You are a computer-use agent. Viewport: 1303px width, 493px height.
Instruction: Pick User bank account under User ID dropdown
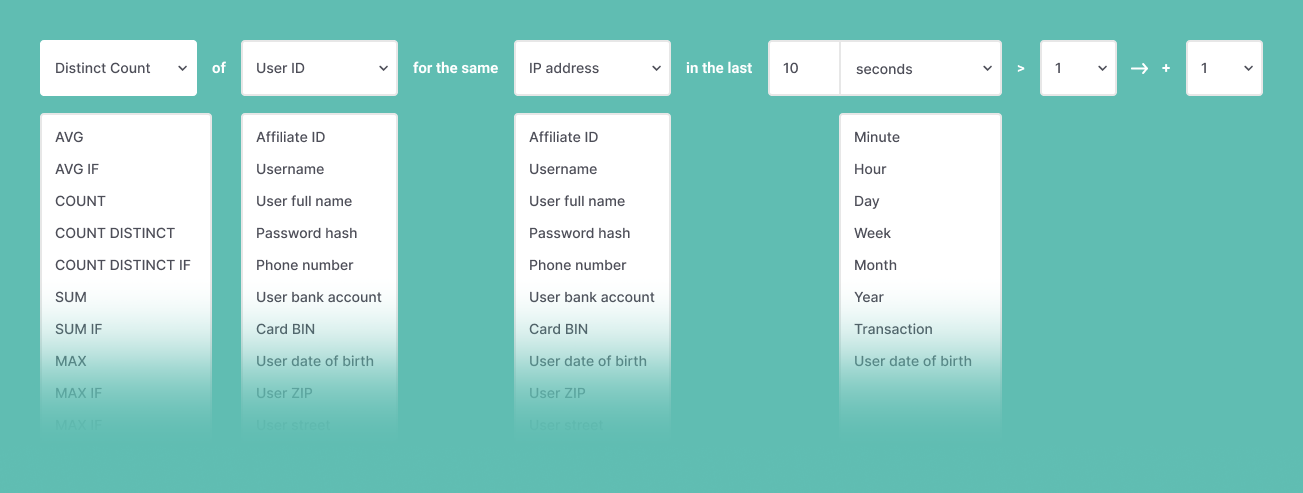(x=319, y=297)
